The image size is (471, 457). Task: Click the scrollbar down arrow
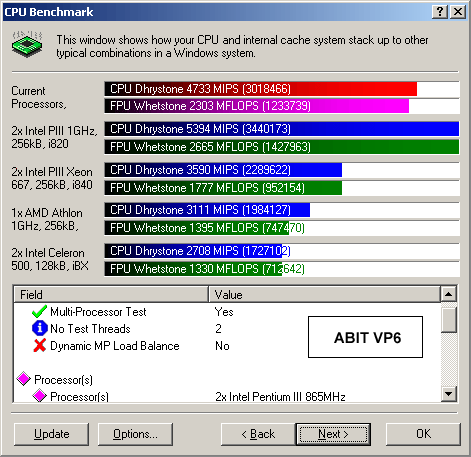pyautogui.click(x=448, y=394)
